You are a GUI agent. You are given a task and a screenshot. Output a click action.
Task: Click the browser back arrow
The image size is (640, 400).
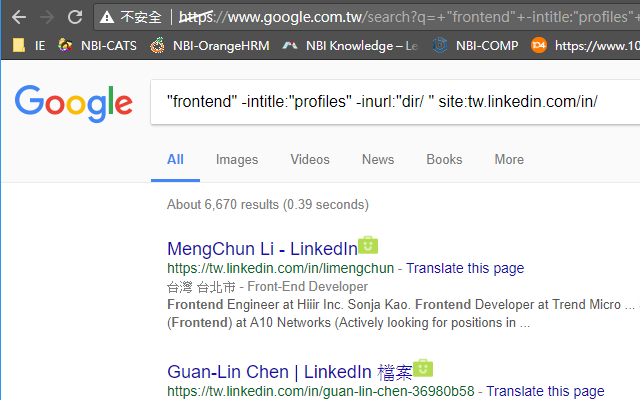(19, 17)
